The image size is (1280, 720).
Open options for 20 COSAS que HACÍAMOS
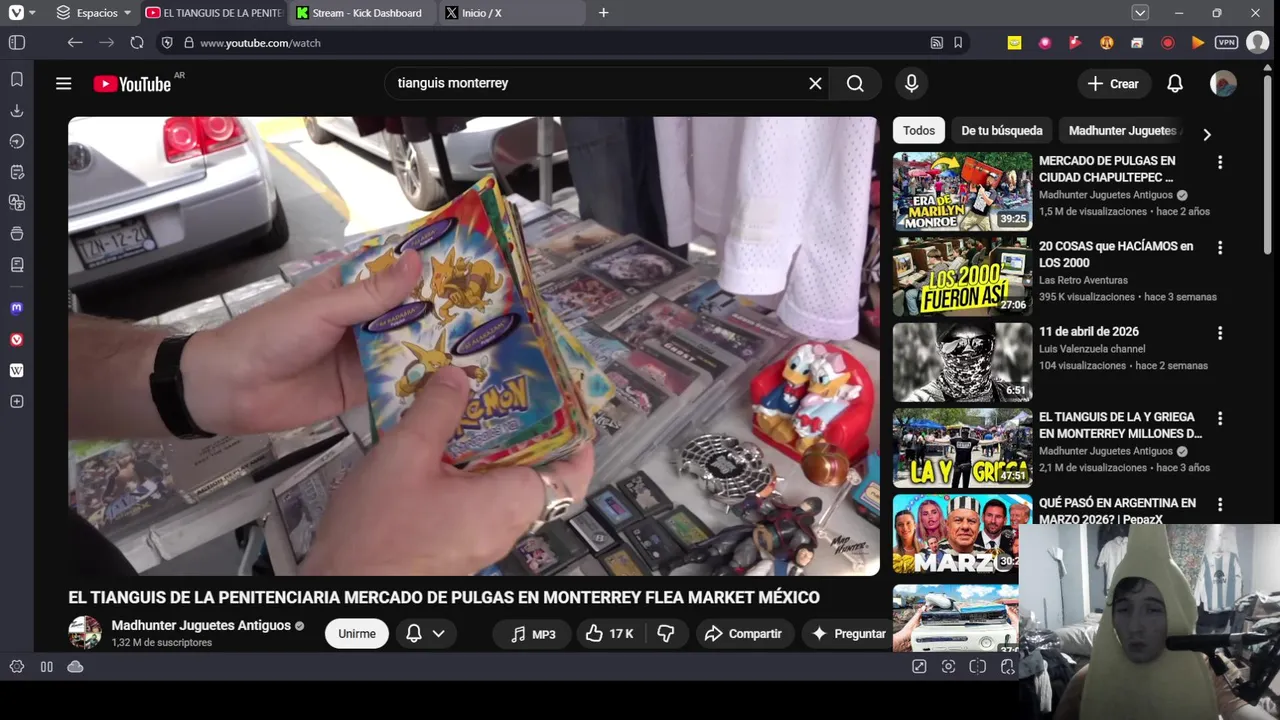[x=1220, y=247]
